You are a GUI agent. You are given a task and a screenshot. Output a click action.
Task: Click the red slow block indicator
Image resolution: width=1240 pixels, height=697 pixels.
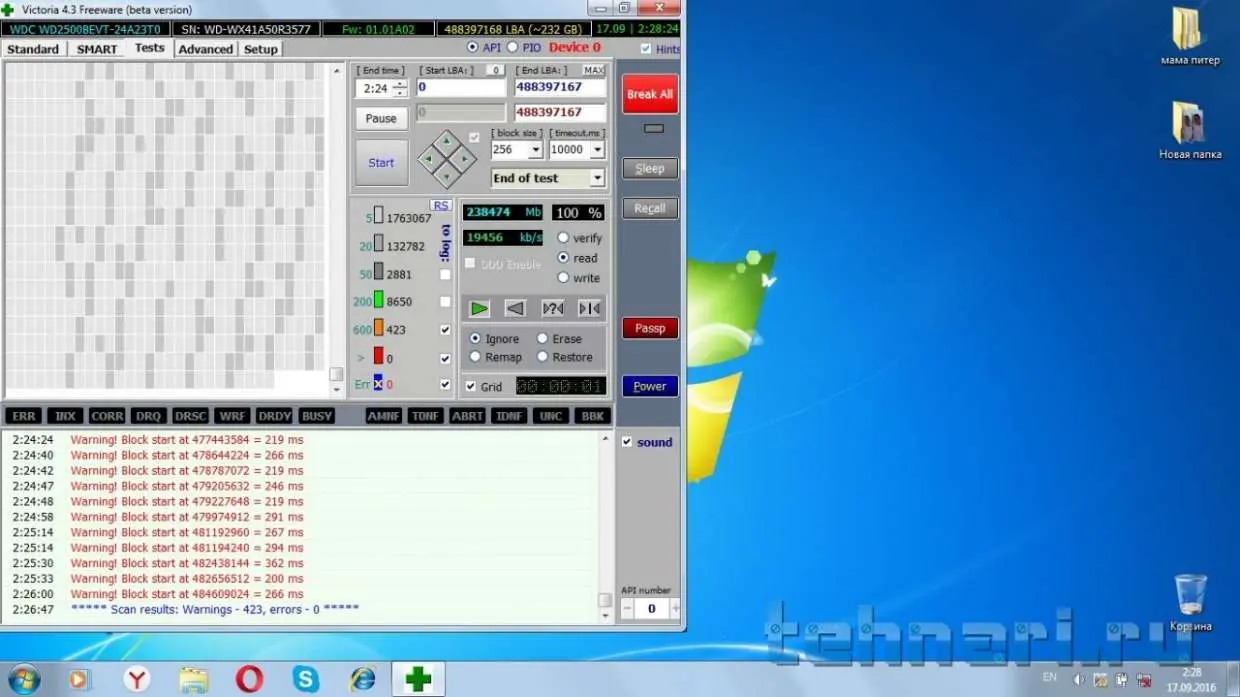point(378,356)
